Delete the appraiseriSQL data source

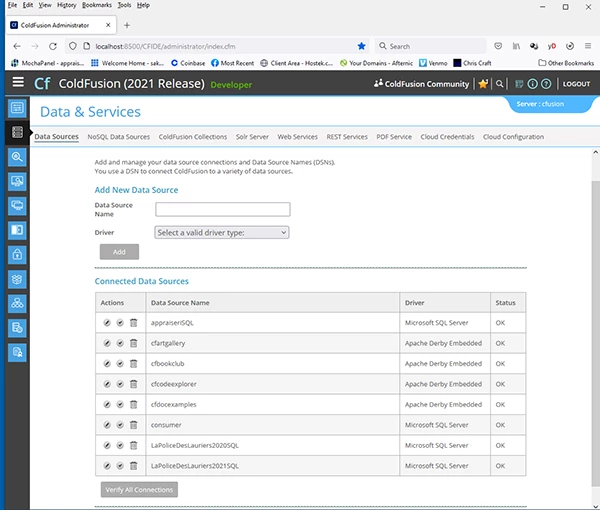pyautogui.click(x=134, y=323)
